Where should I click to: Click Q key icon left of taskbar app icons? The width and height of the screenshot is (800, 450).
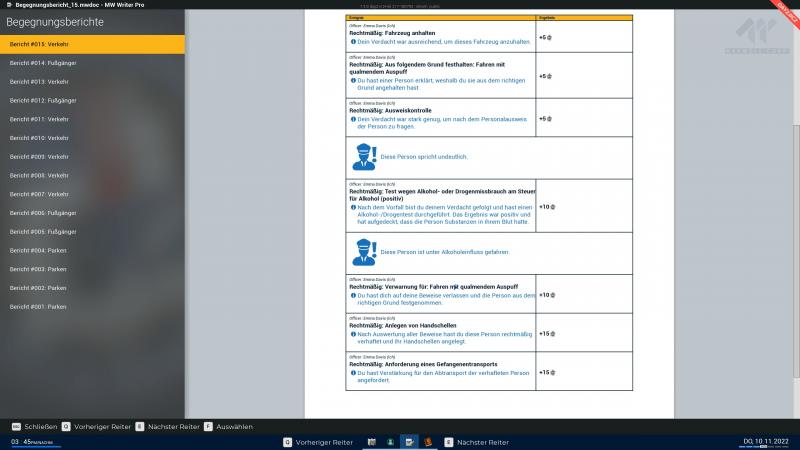(288, 442)
